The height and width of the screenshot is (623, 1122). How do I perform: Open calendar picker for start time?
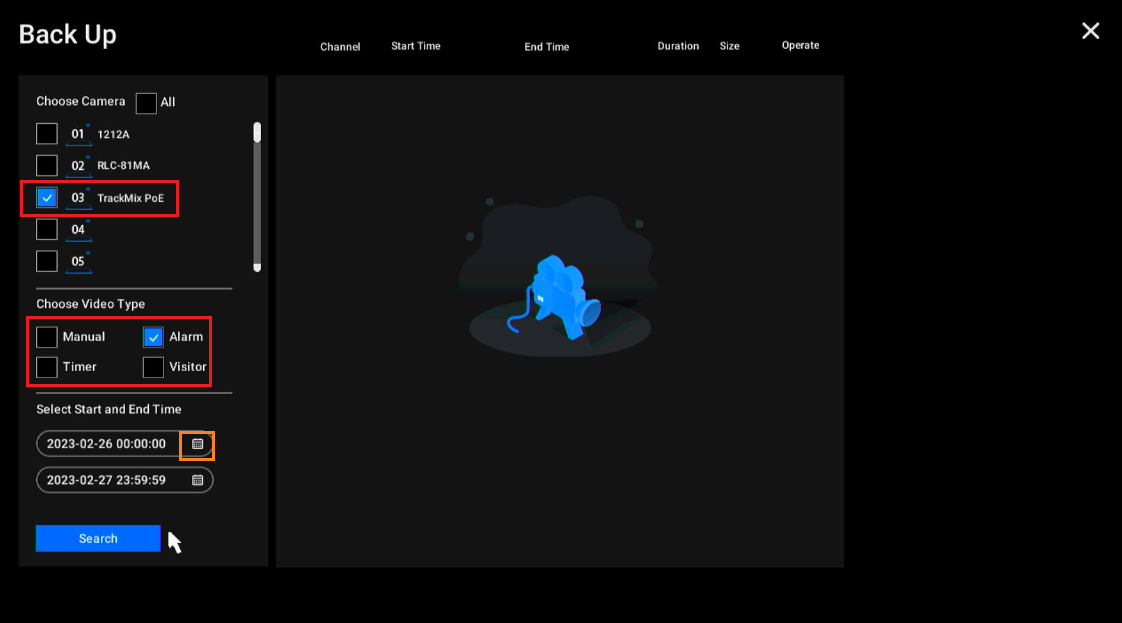[197, 444]
